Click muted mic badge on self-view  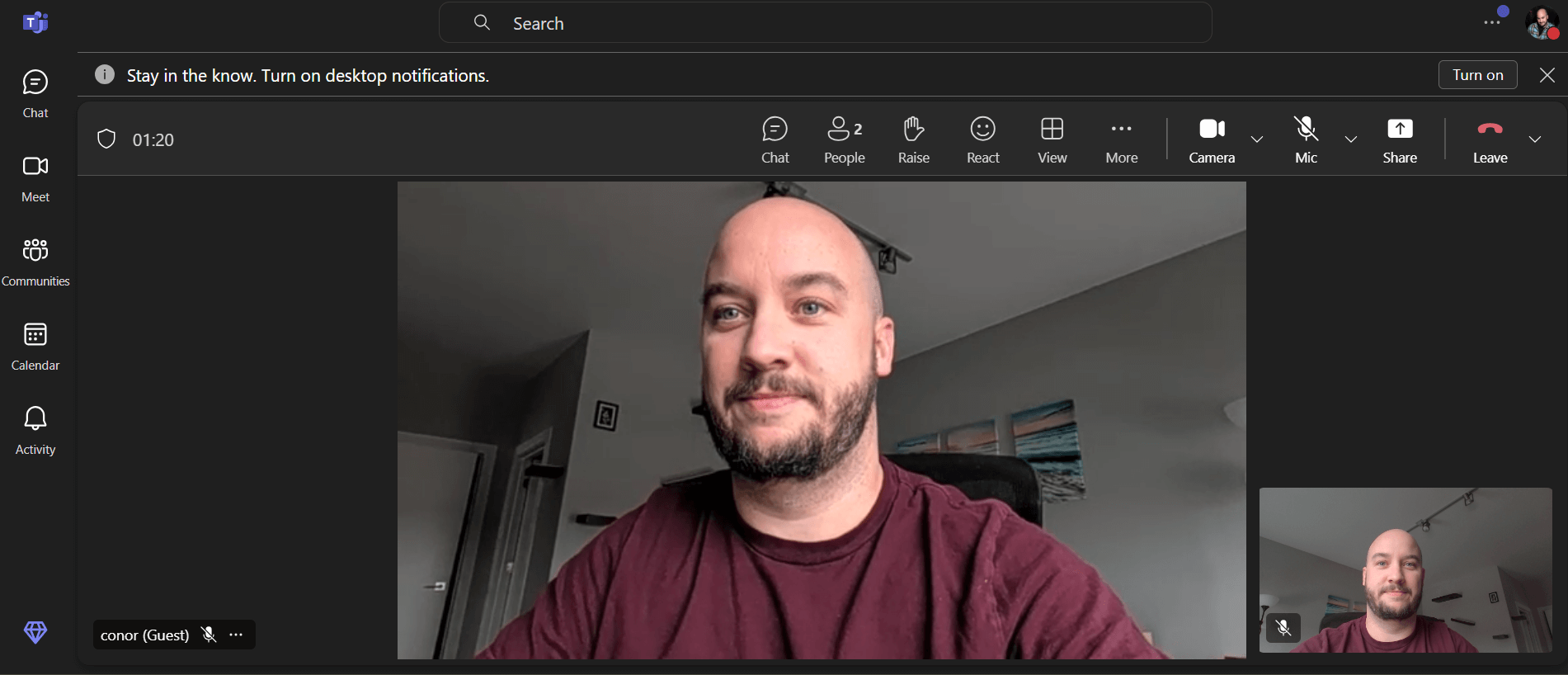point(1283,628)
